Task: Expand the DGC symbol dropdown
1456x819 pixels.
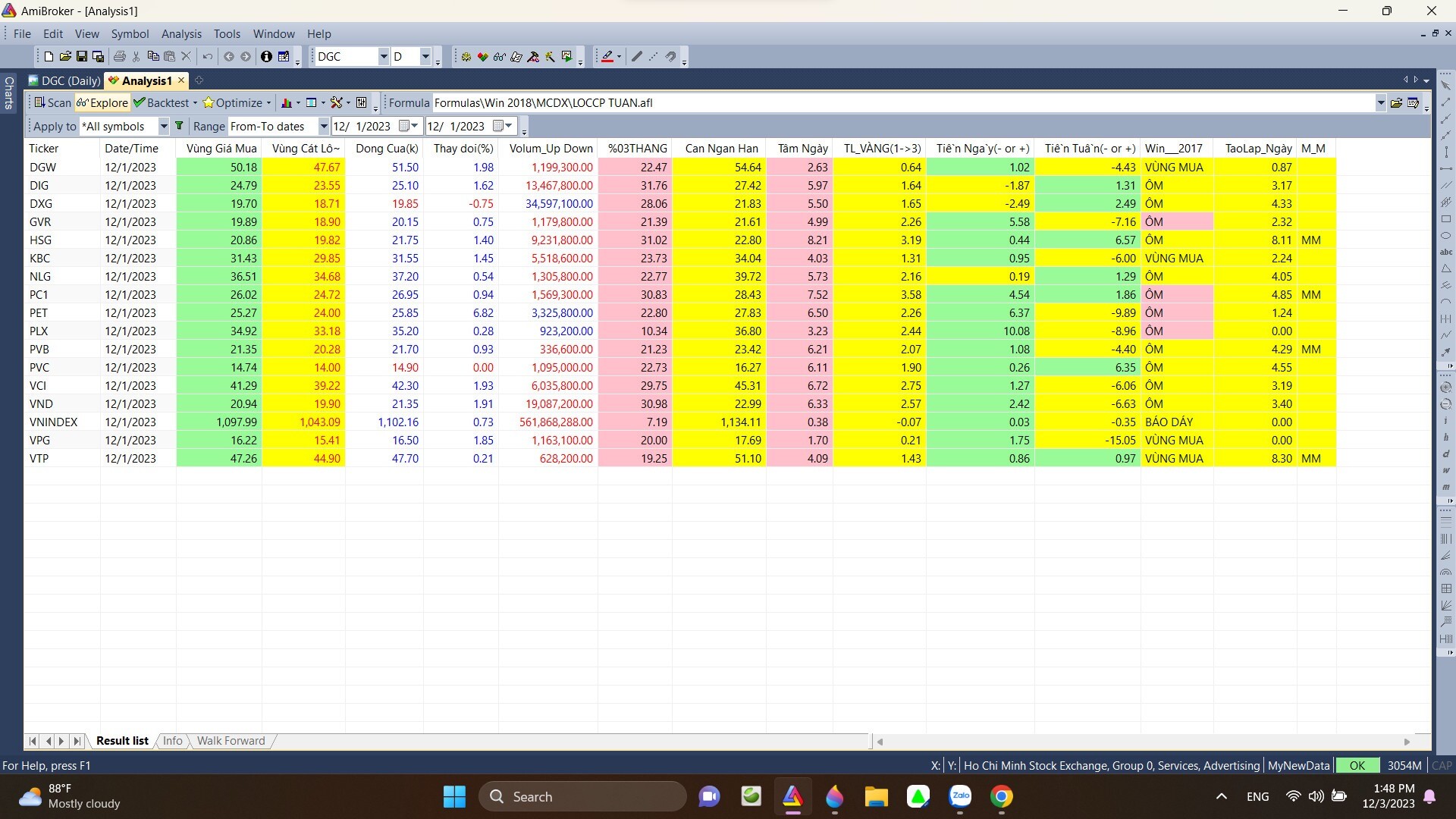Action: pos(383,57)
